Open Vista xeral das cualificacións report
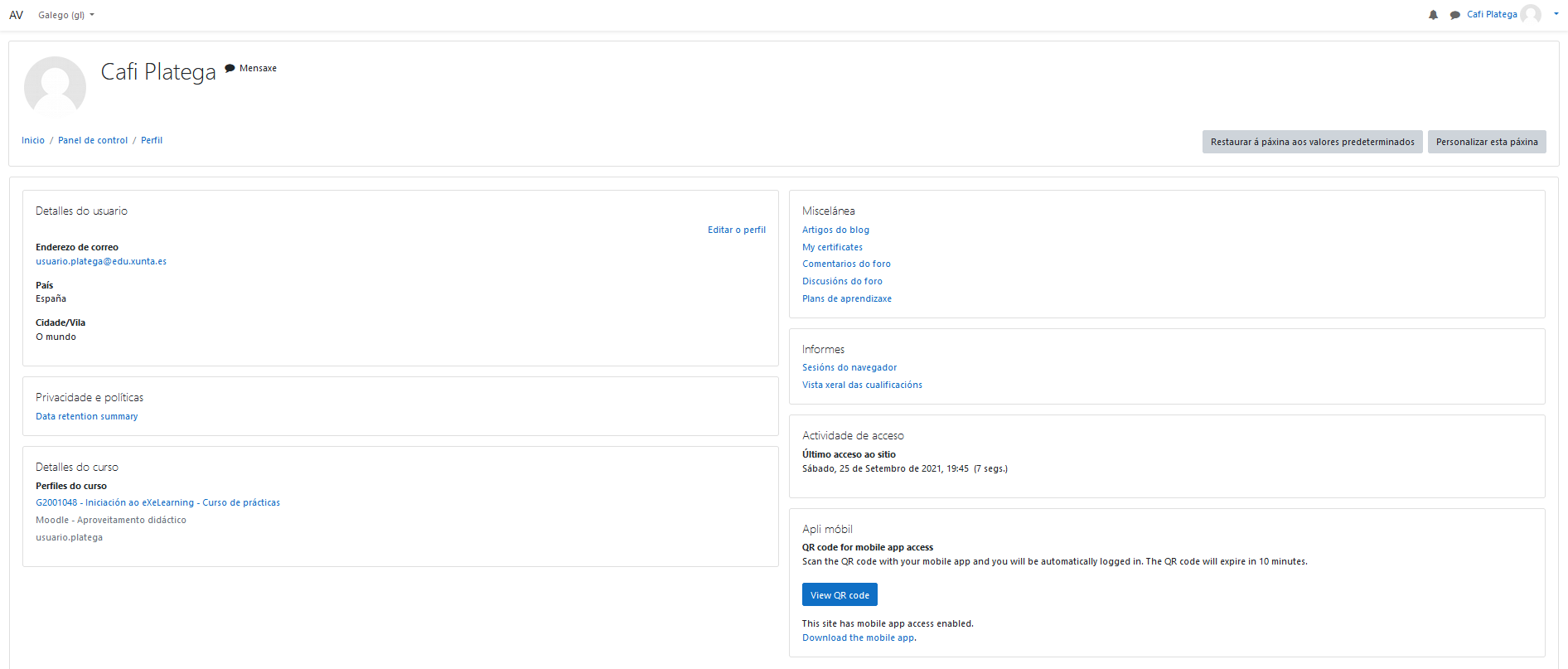This screenshot has height=669, width=1568. [x=862, y=385]
